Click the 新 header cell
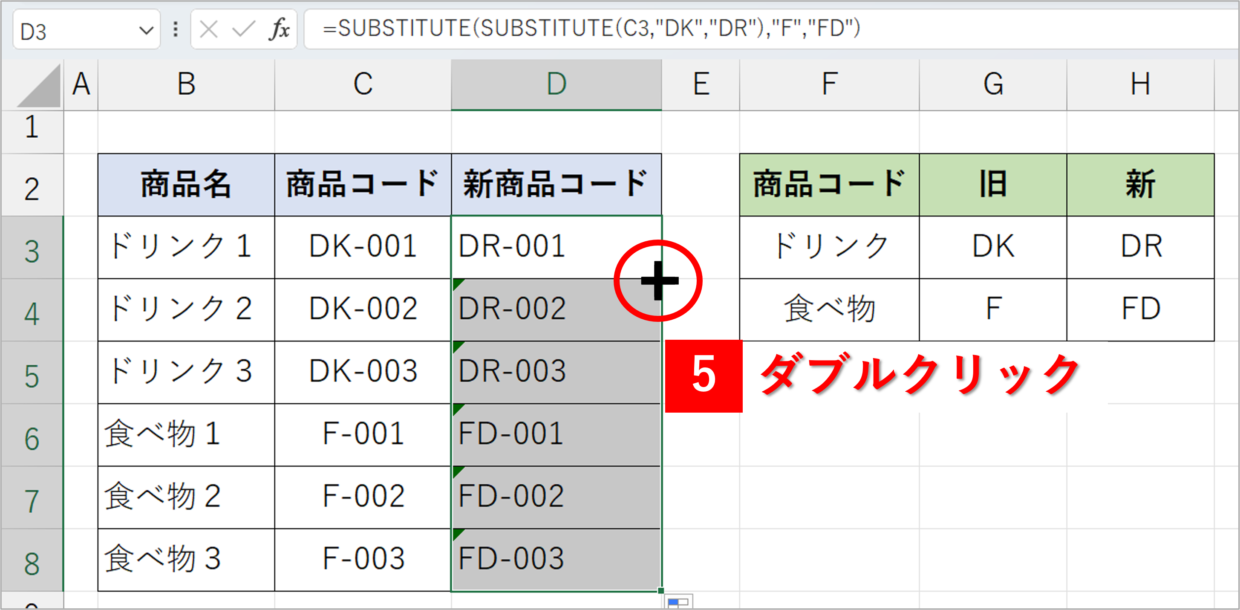Screen dimensions: 1240x610 coord(1140,185)
